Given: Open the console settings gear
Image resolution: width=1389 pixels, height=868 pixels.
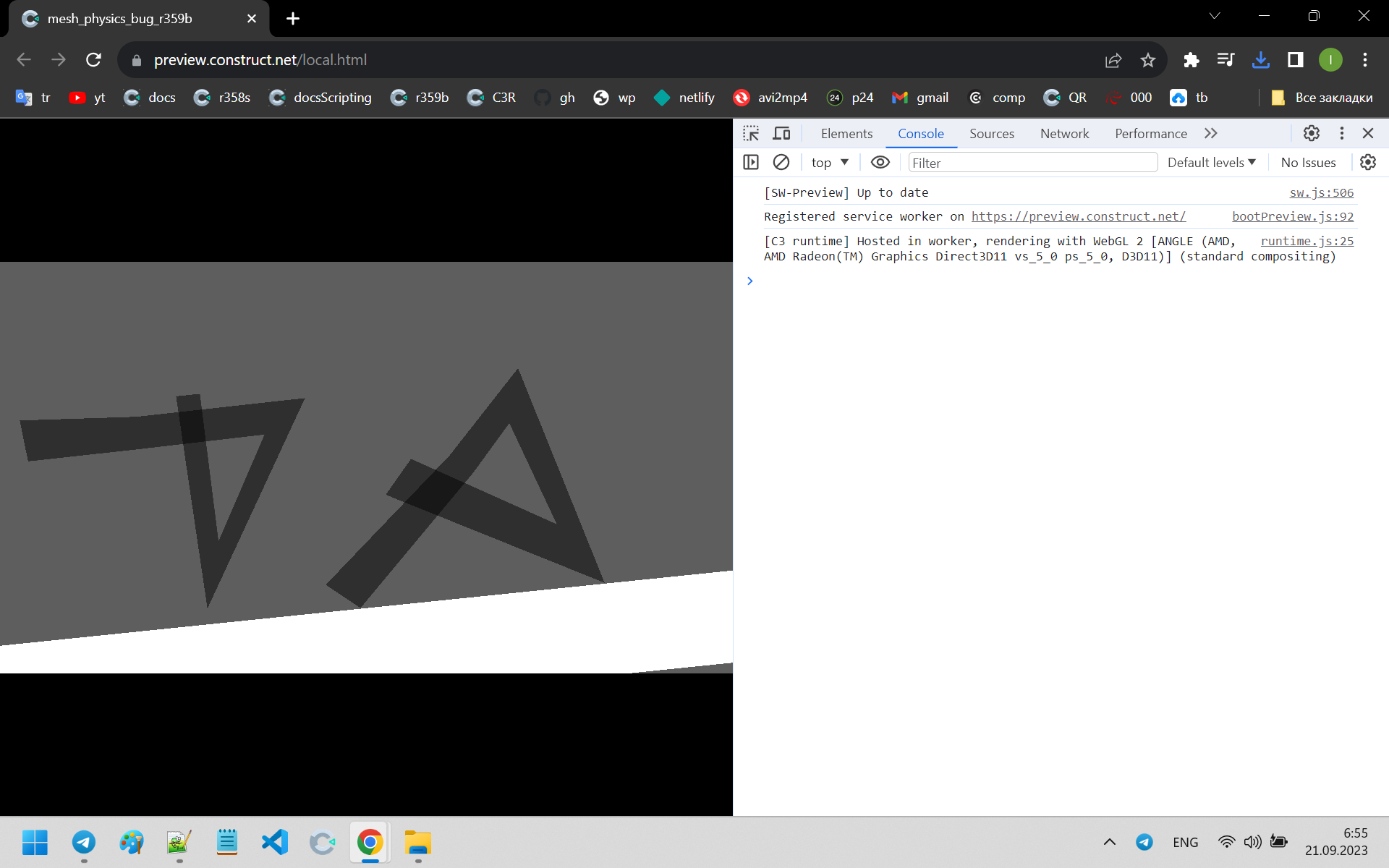Looking at the screenshot, I should click(1367, 162).
